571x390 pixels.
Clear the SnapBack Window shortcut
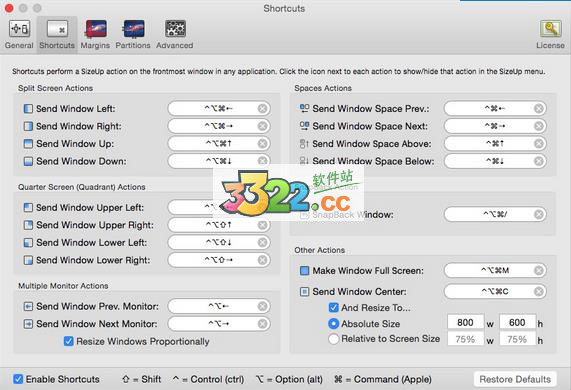pos(539,214)
